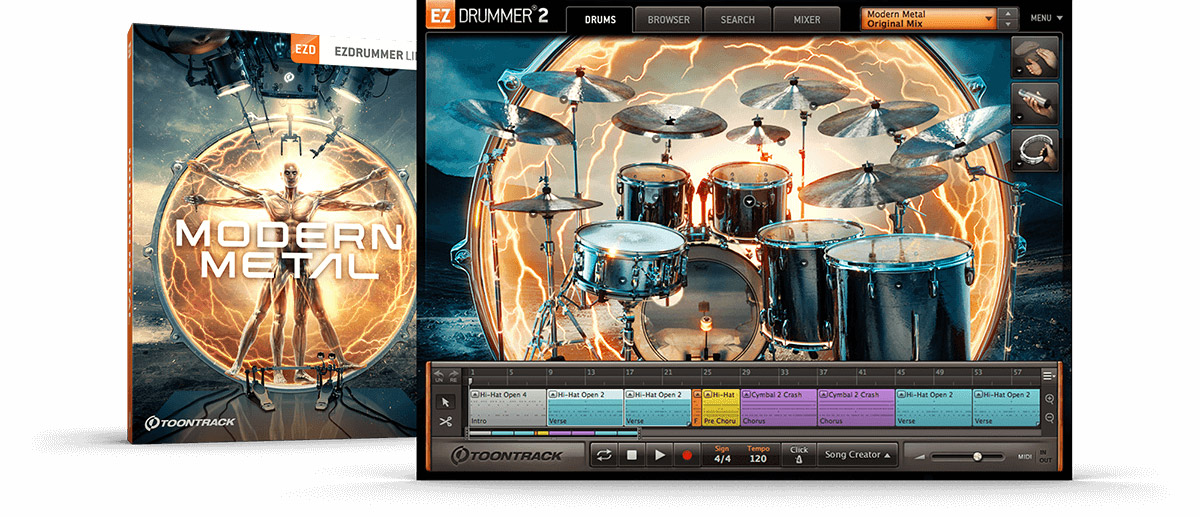Zoom in on the song track
This screenshot has height=517, width=1200.
[1049, 398]
